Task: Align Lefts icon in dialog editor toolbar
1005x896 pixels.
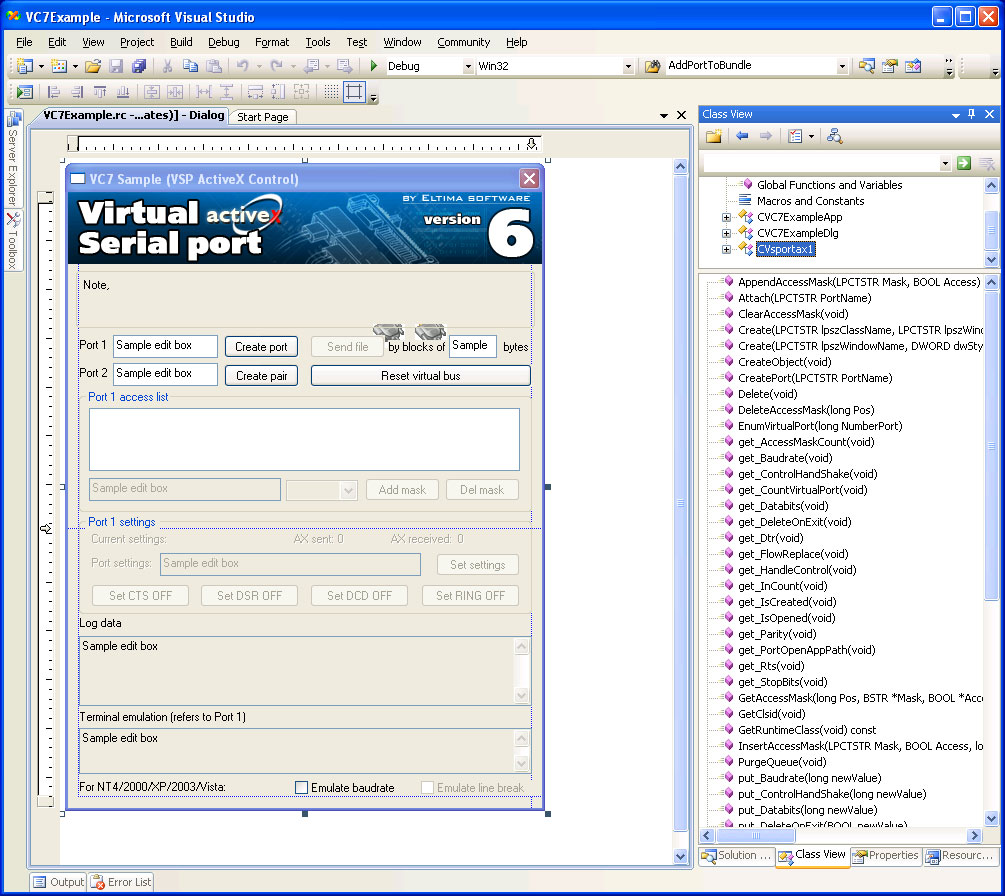Action: point(54,92)
